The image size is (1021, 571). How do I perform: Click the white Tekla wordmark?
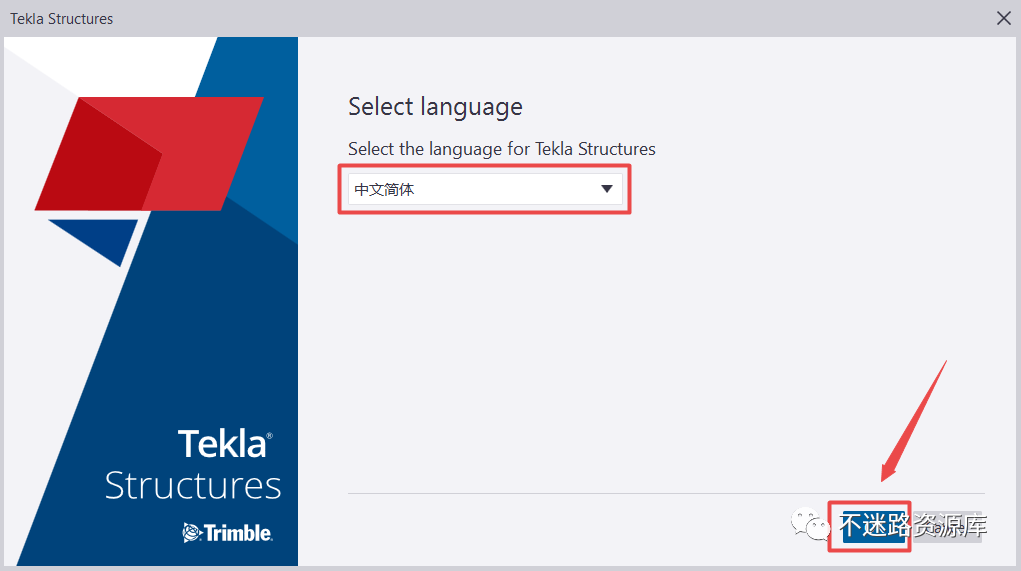[x=222, y=444]
